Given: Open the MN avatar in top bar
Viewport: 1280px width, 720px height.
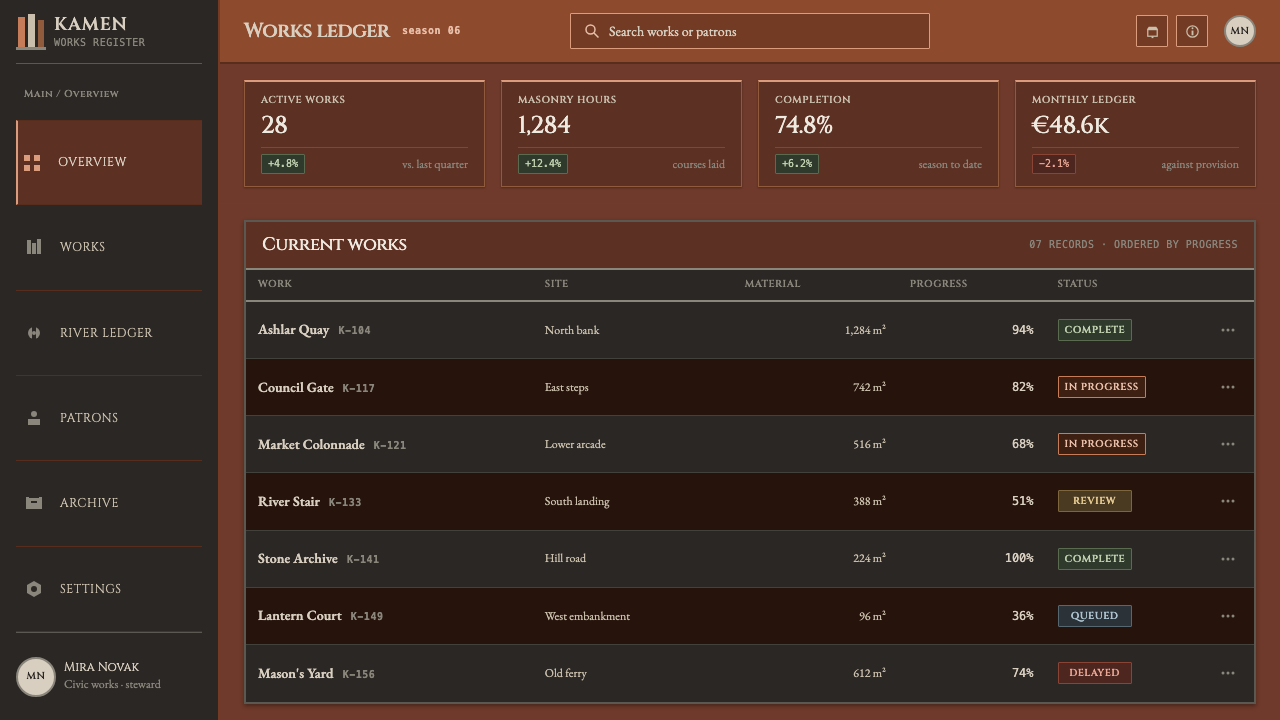Looking at the screenshot, I should tap(1240, 31).
